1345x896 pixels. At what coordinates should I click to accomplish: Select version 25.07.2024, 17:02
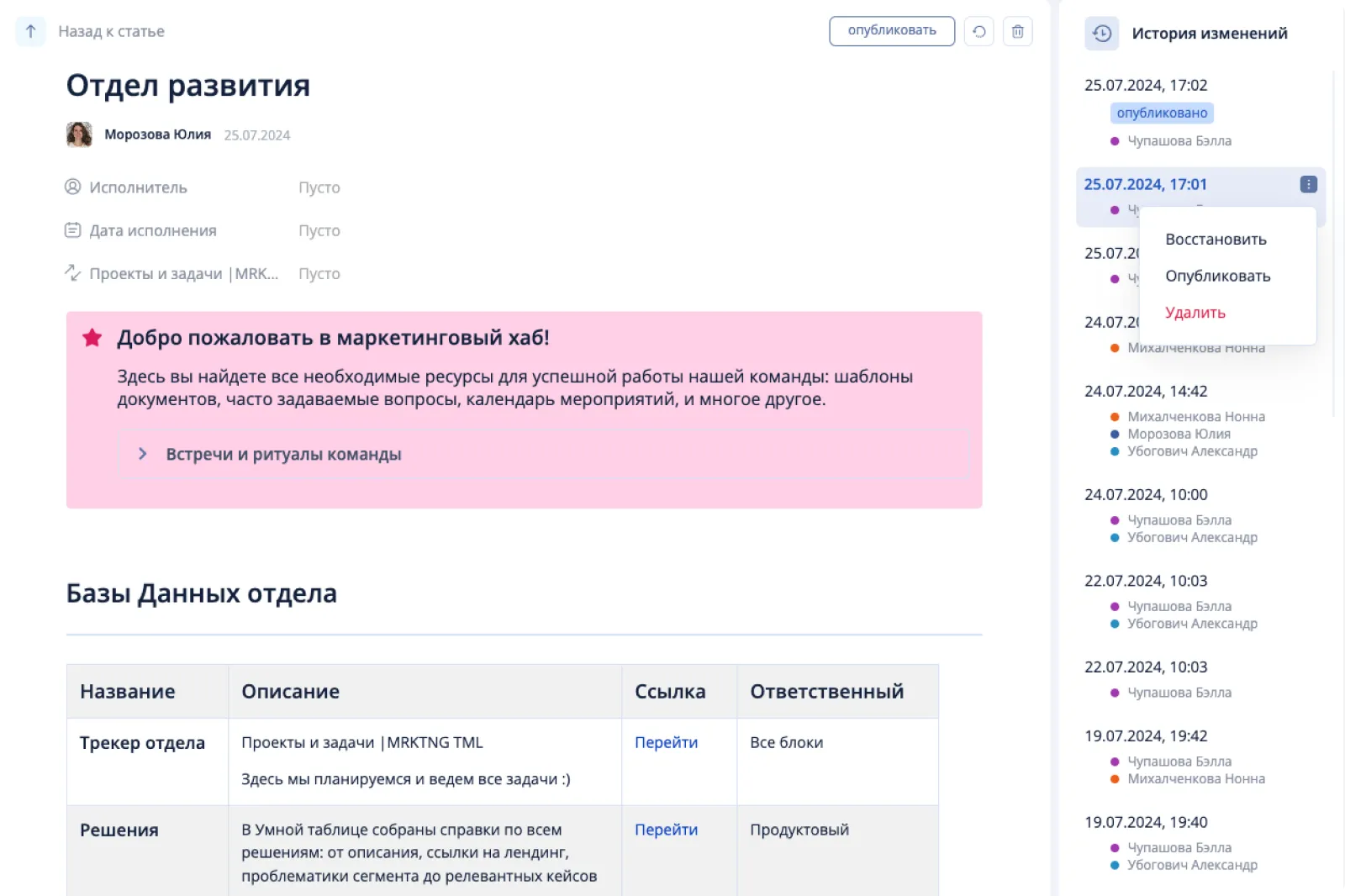[x=1145, y=85]
